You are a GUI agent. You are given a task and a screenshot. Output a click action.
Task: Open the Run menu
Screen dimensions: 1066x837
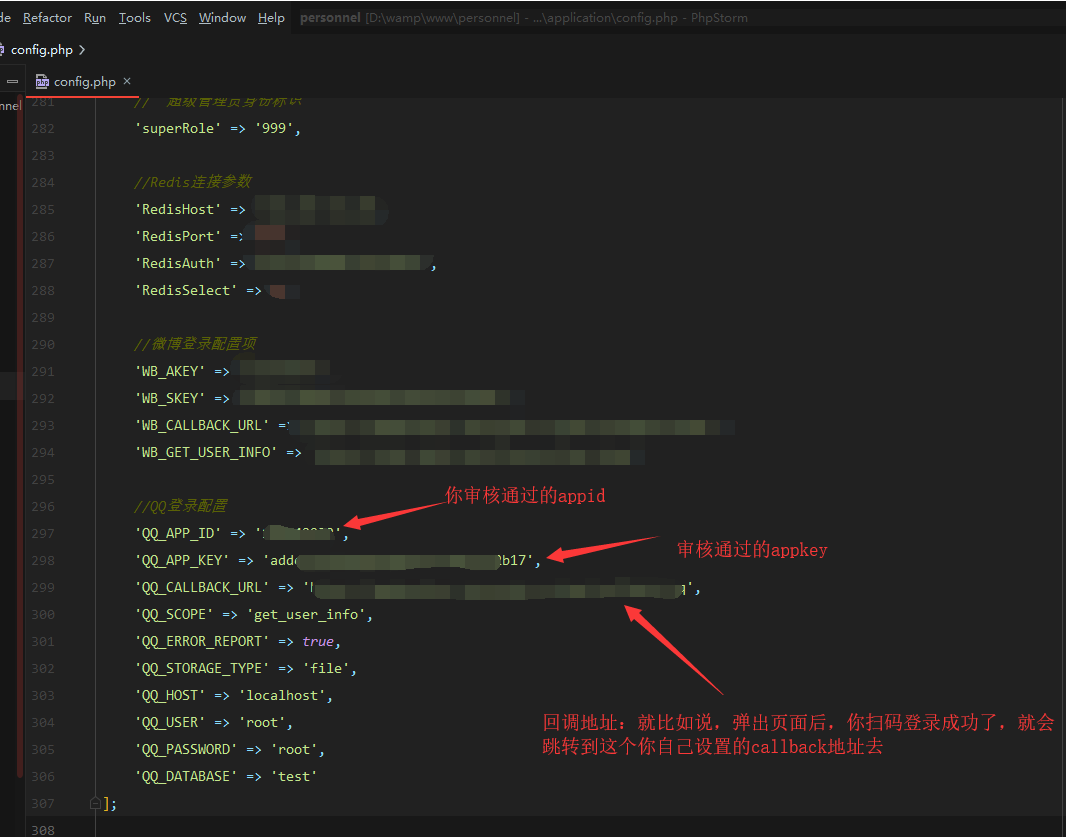(95, 17)
